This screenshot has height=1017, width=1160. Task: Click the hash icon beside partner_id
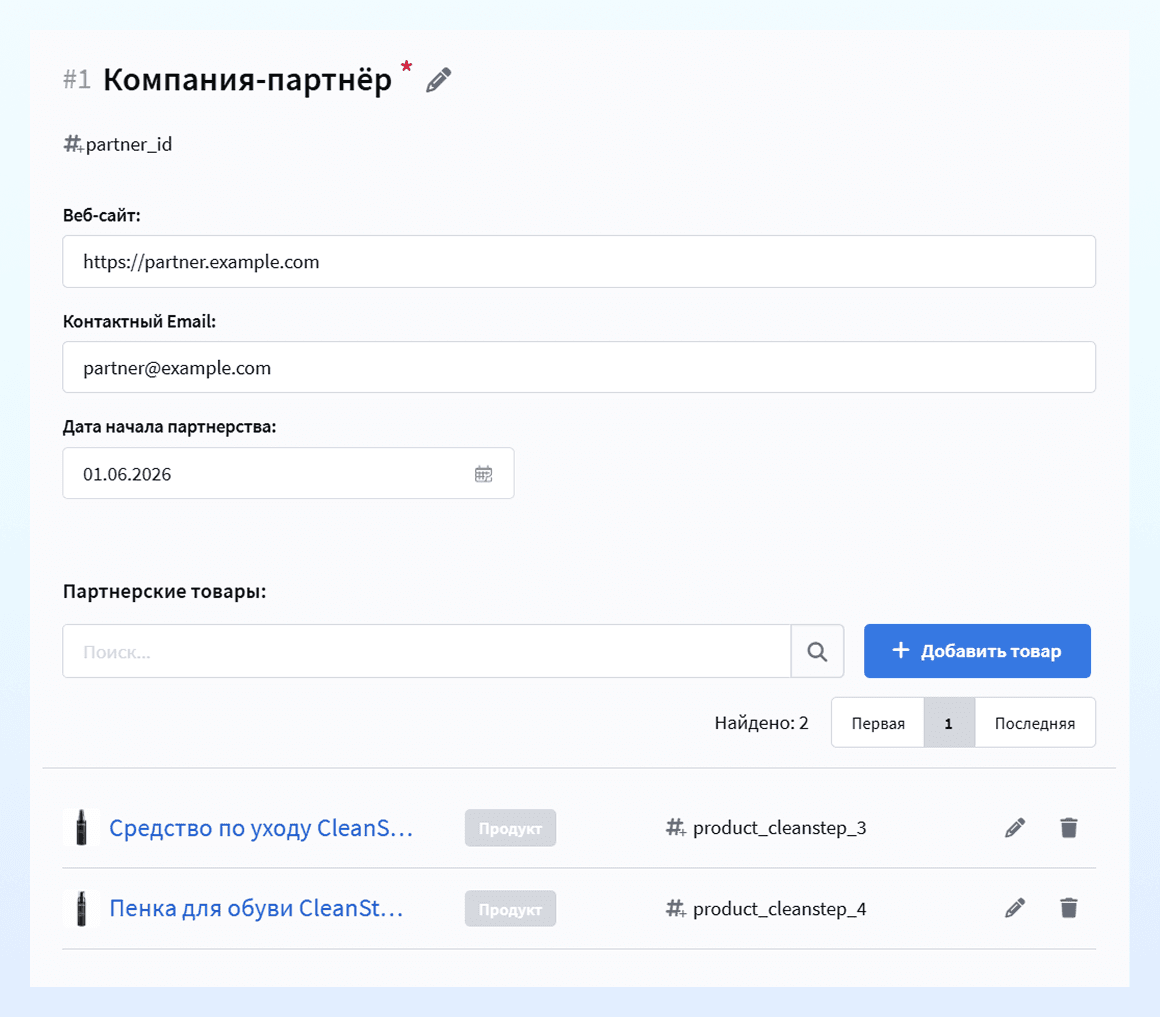(x=73, y=143)
